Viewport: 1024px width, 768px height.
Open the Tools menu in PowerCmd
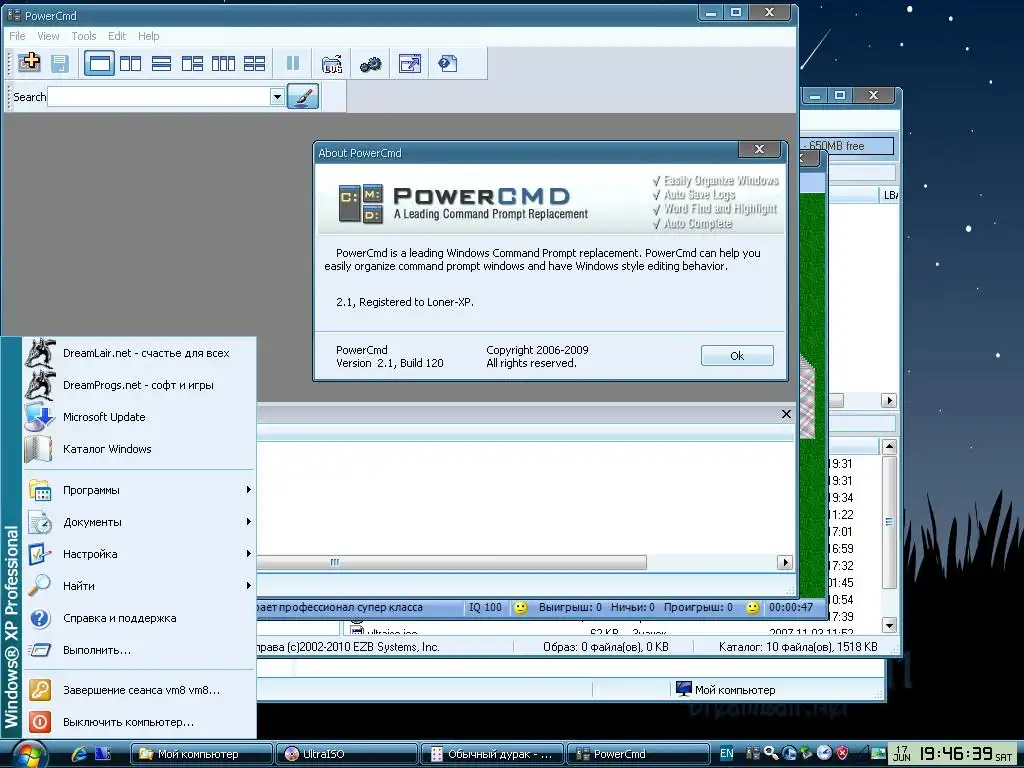[x=84, y=36]
